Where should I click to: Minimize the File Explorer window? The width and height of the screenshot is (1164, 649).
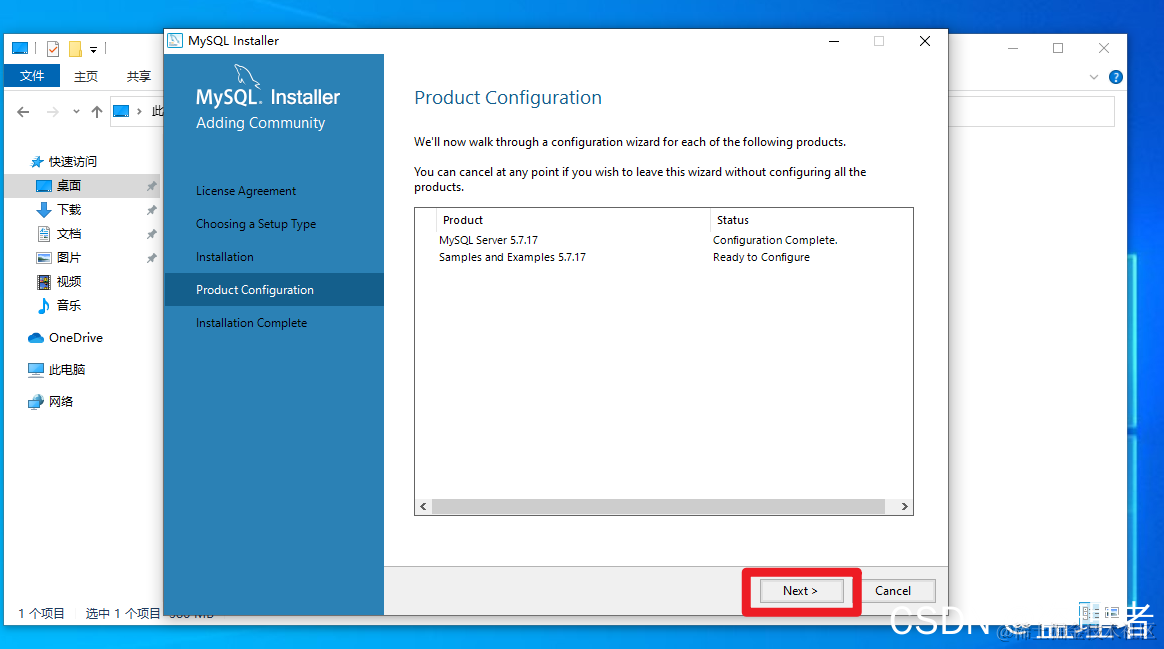1013,48
